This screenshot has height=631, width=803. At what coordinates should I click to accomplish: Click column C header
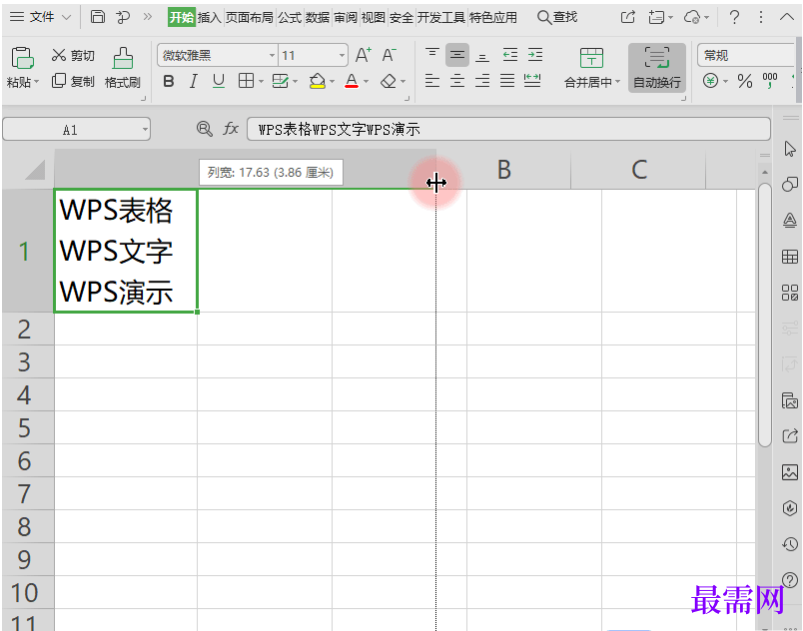pos(639,170)
